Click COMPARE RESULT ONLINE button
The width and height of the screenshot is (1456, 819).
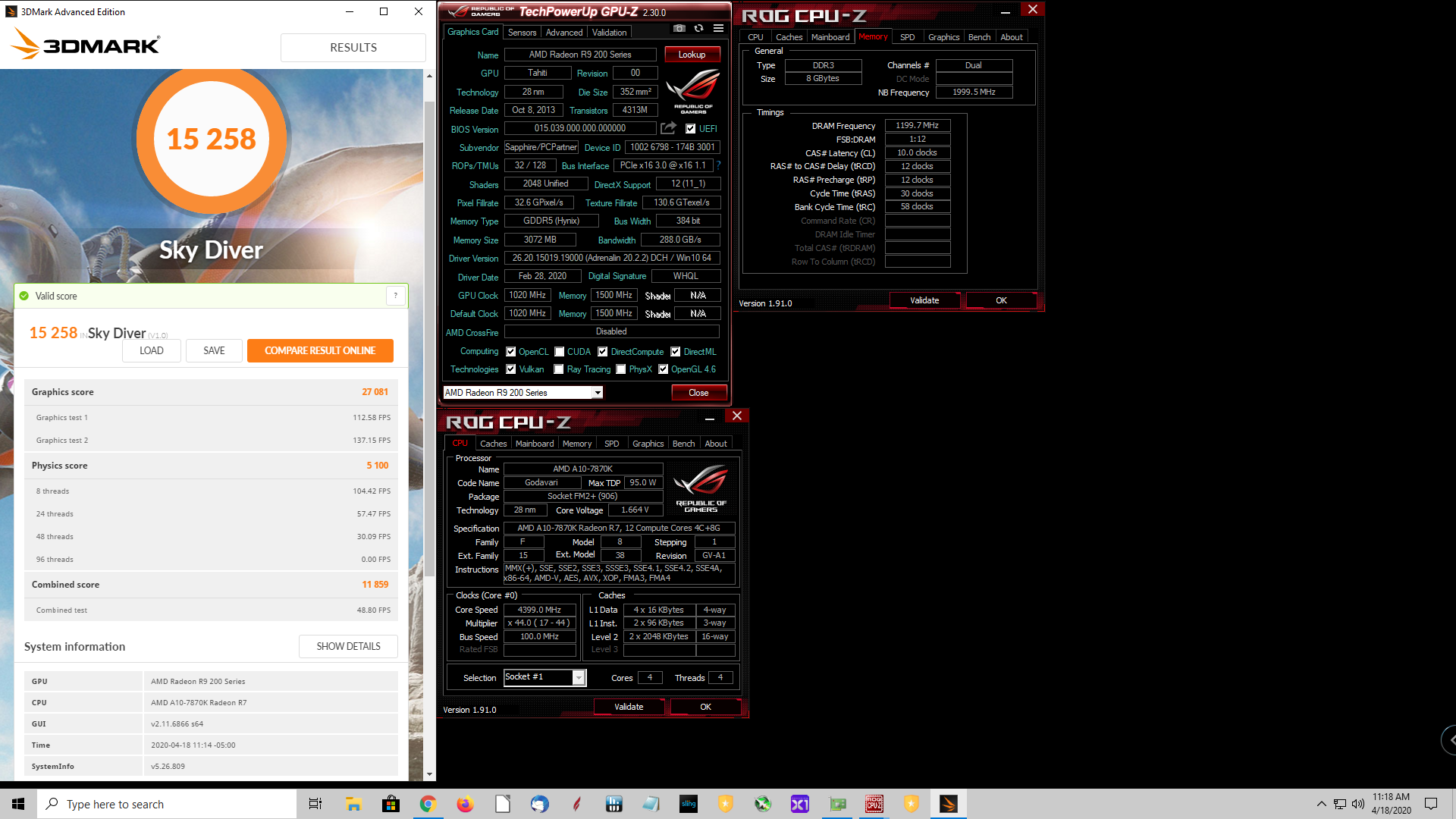click(320, 350)
